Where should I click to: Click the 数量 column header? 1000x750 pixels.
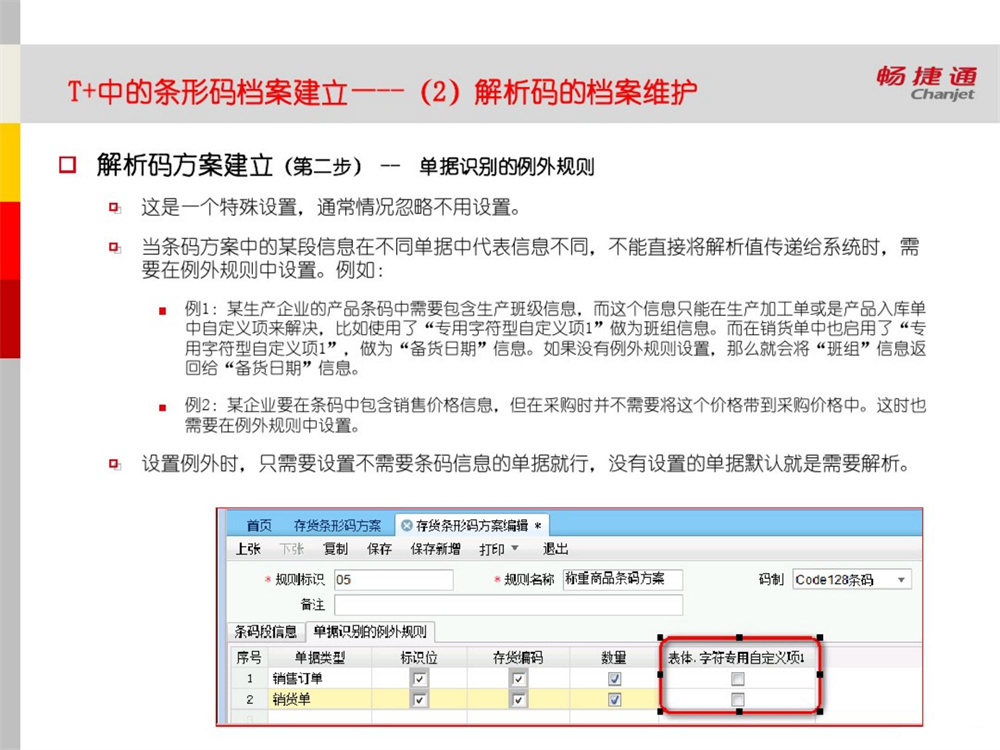(x=614, y=658)
